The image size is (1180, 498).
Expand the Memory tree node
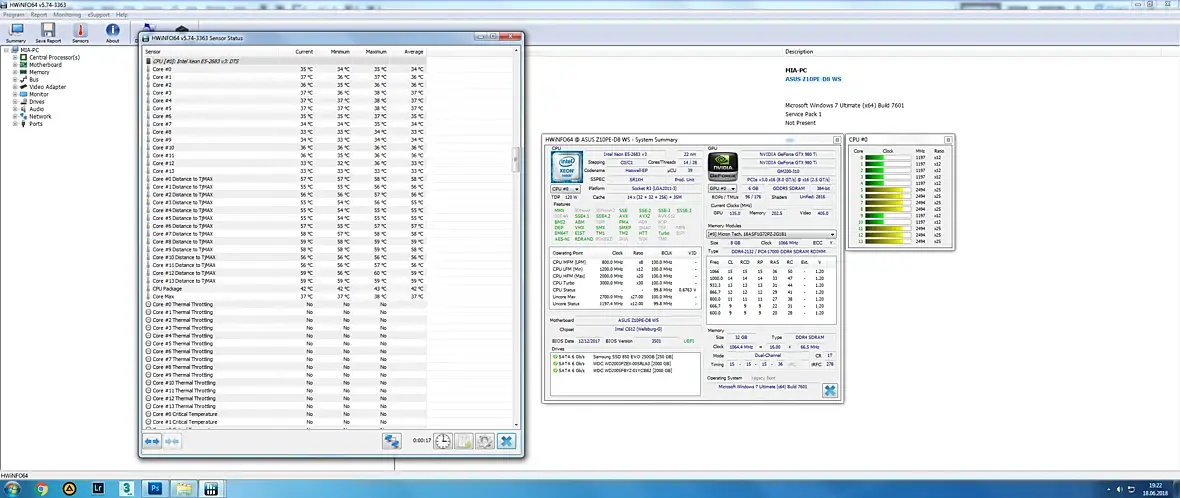[x=14, y=72]
